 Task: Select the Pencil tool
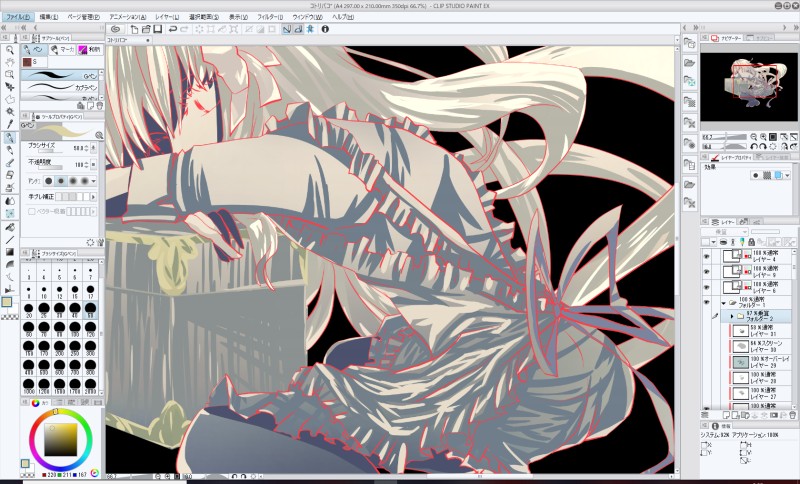tap(10, 150)
